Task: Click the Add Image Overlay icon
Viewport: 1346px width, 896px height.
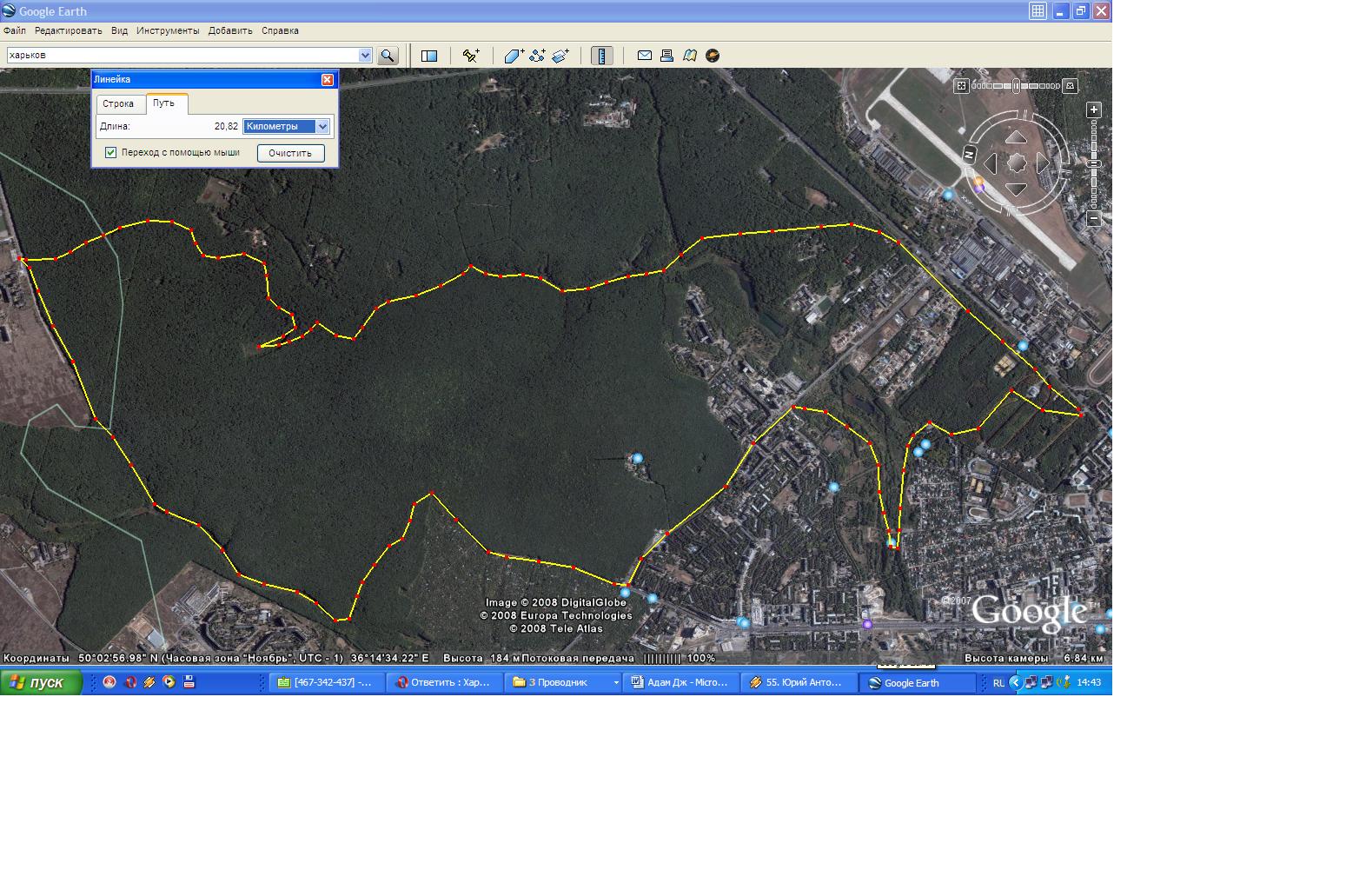Action: tap(560, 56)
